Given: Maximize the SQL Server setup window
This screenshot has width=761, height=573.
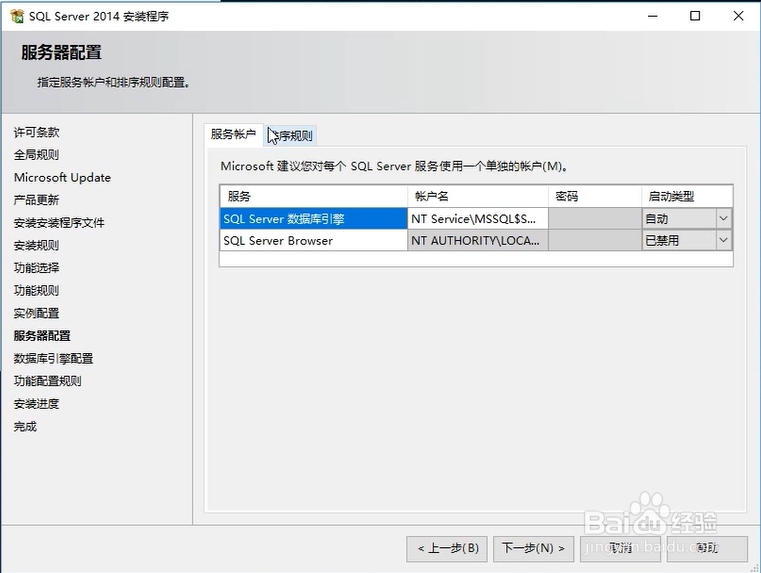Looking at the screenshot, I should (x=695, y=16).
